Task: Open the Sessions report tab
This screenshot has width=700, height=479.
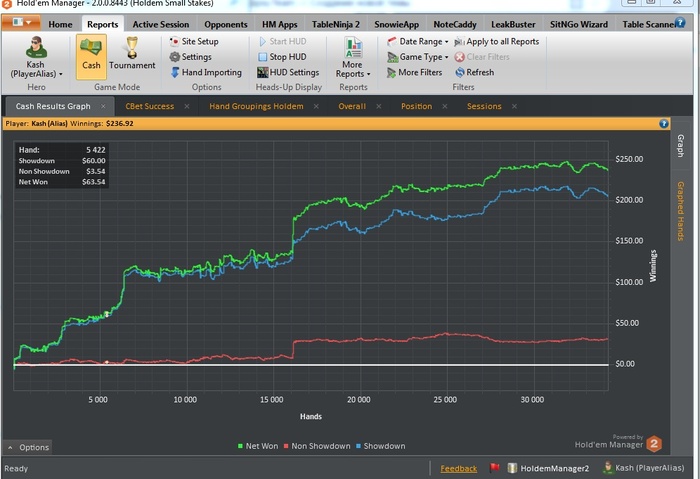Action: 484,106
